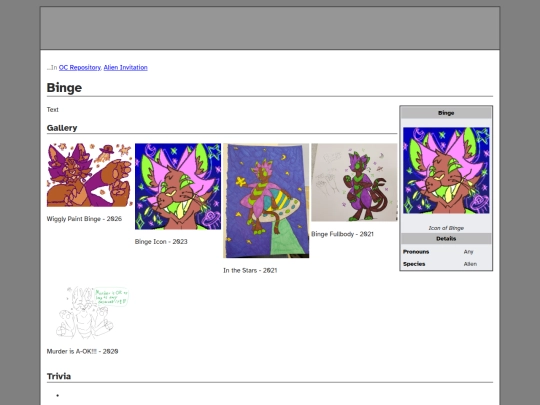Click the 'Alien' species value
The width and height of the screenshot is (540, 405).
click(470, 264)
